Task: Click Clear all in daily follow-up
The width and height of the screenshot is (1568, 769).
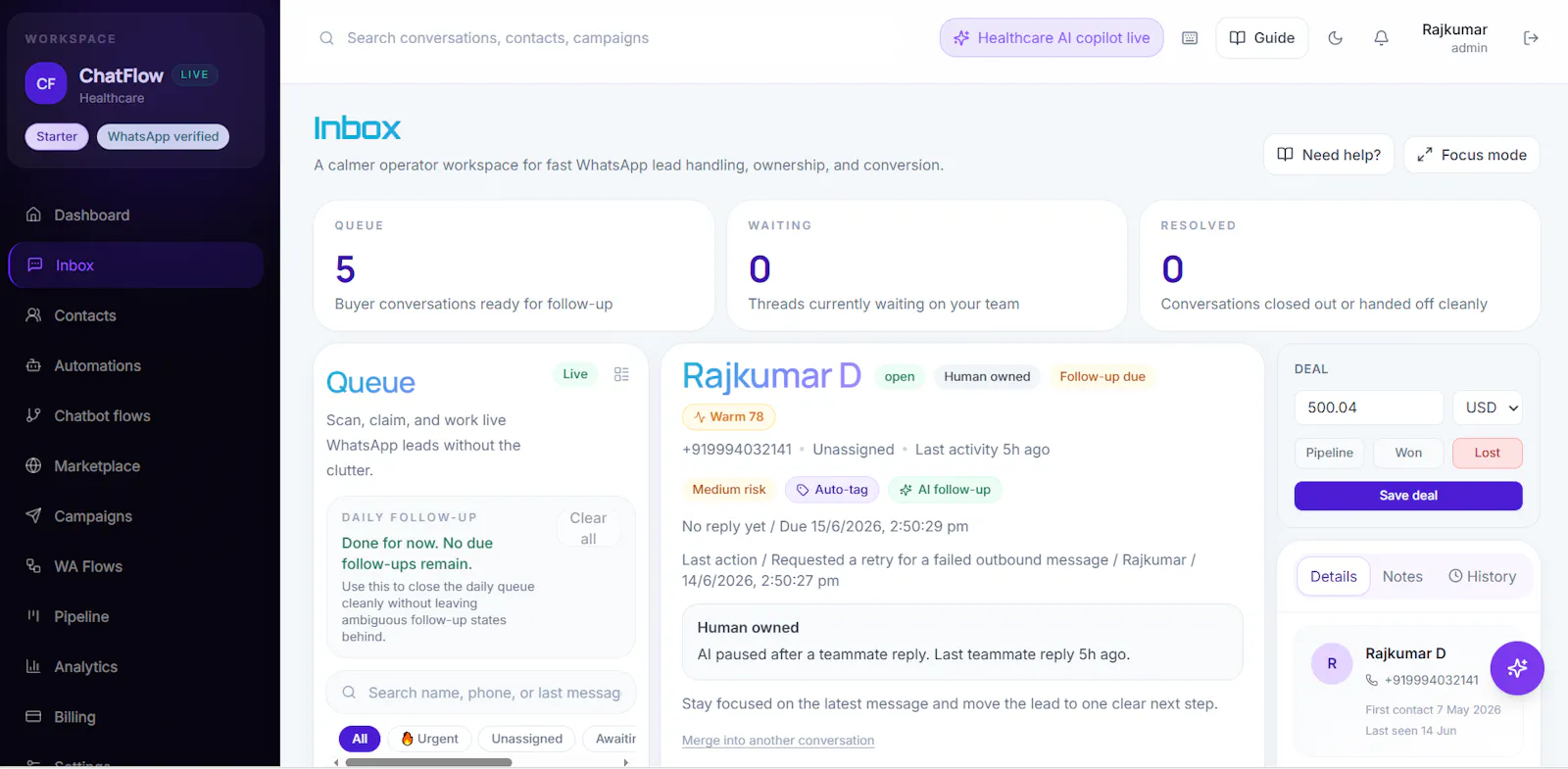Action: point(588,528)
